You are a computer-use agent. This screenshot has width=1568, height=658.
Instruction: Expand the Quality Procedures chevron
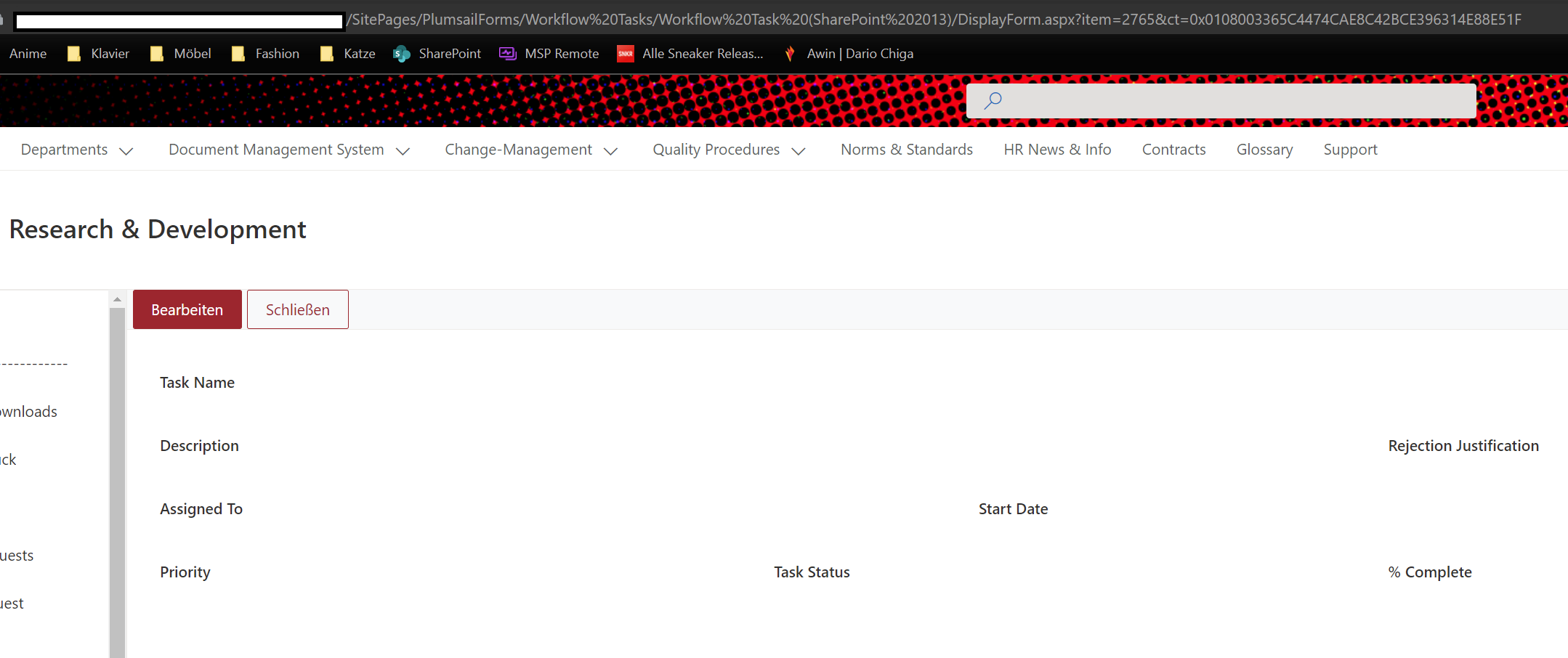click(799, 151)
